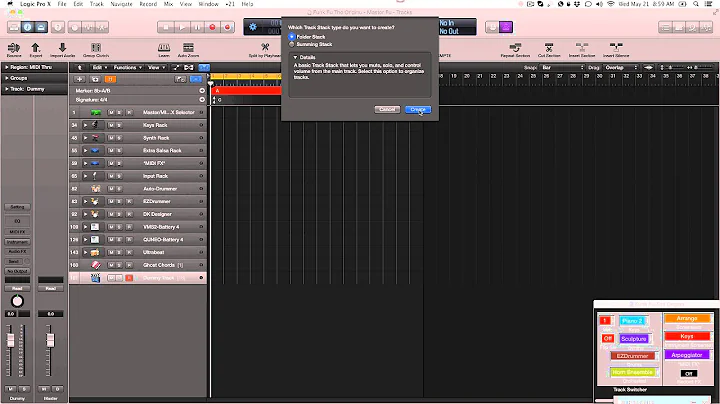Screen dimensions: 720x404
Task: Click the Create button in dialog
Action: (418, 109)
